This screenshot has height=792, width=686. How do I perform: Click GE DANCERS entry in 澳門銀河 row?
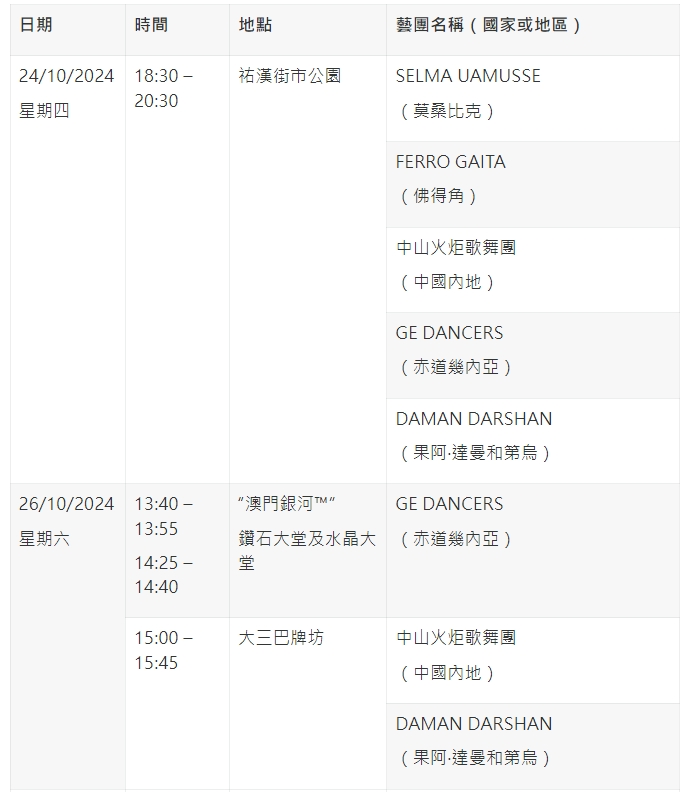pyautogui.click(x=533, y=551)
